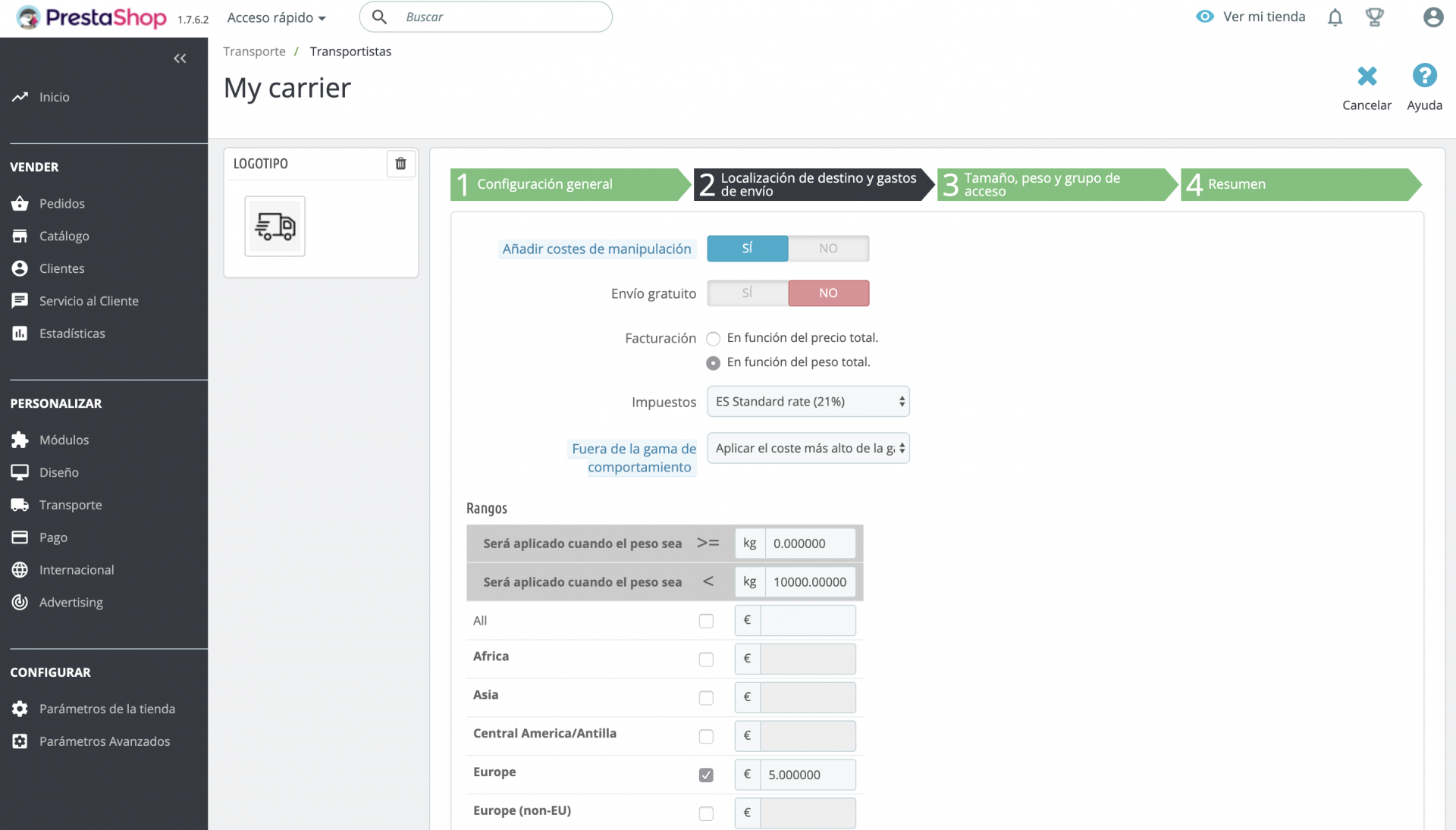Check the Africa zone checkbox
The image size is (1456, 830).
pos(706,659)
